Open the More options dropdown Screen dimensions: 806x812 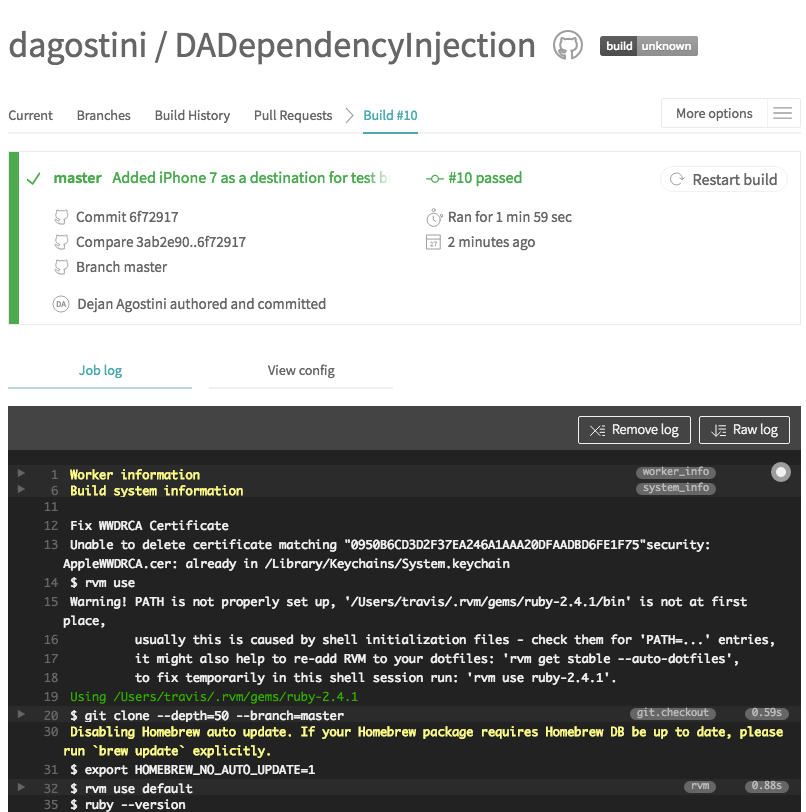coord(714,114)
